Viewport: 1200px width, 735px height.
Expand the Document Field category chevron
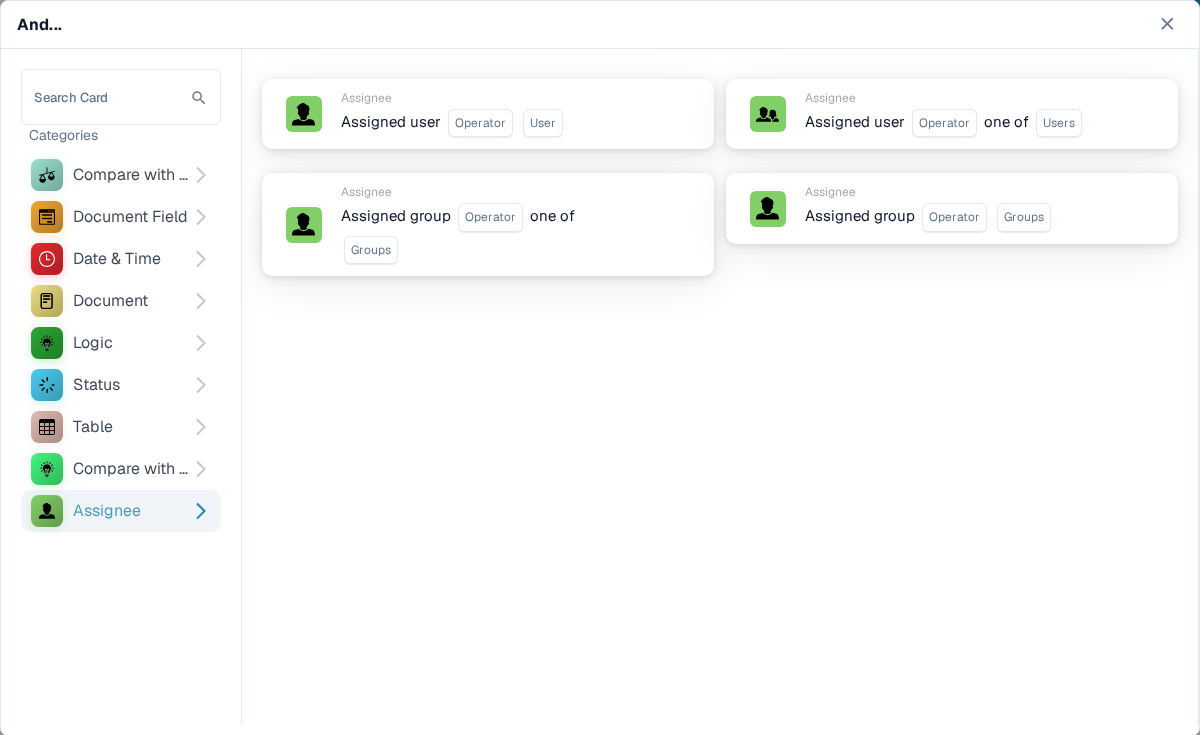[200, 217]
